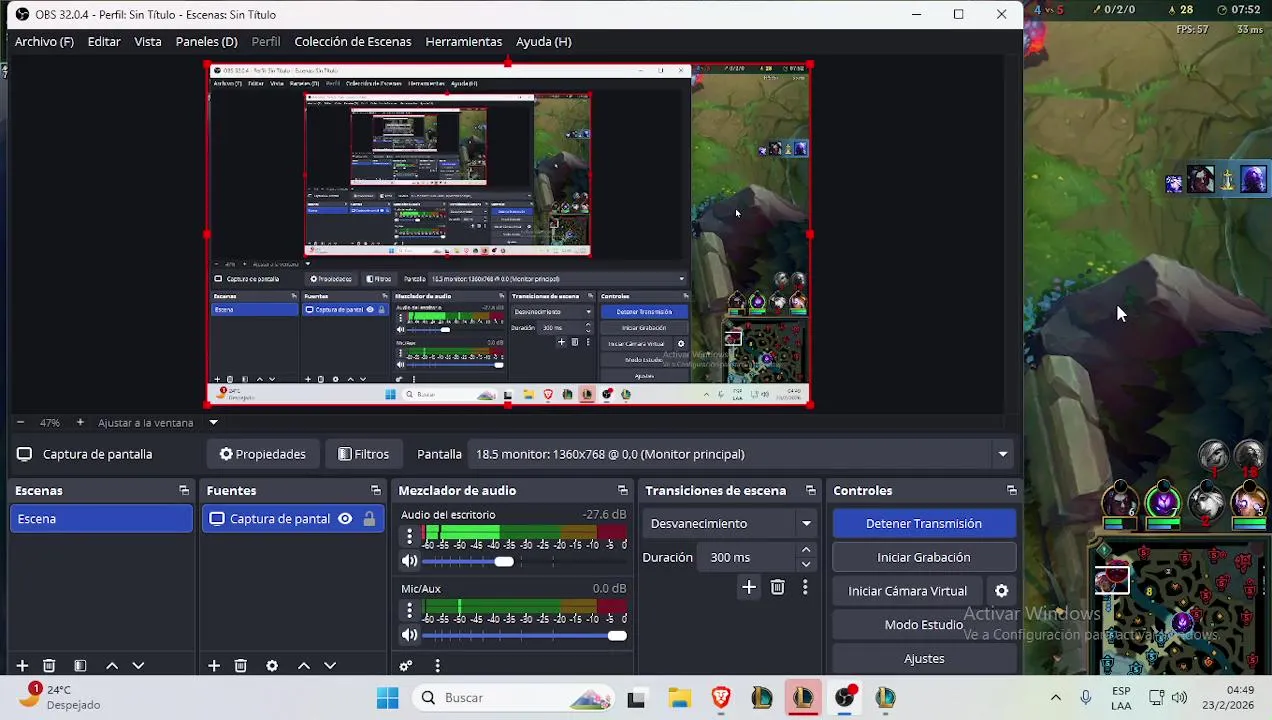This screenshot has width=1272, height=720.
Task: Click Iniciar Cámara Virtual button
Action: (x=908, y=591)
